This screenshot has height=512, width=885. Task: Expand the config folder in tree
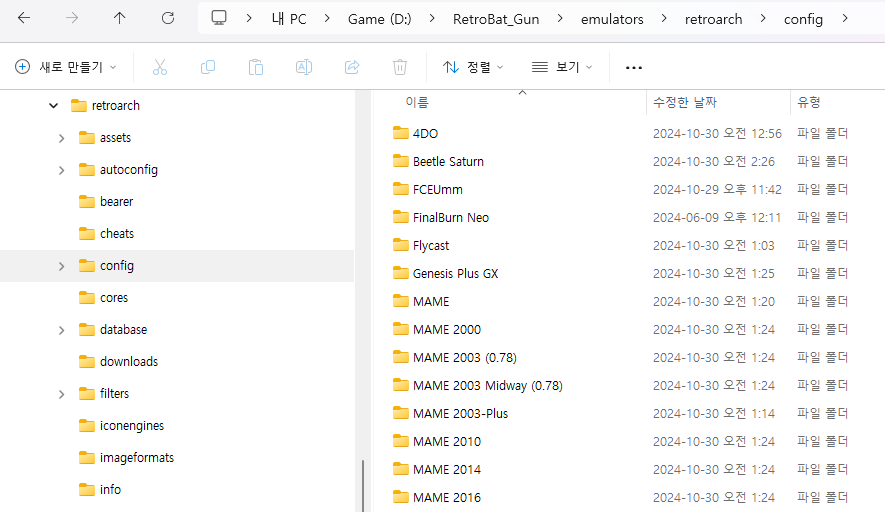click(x=62, y=266)
